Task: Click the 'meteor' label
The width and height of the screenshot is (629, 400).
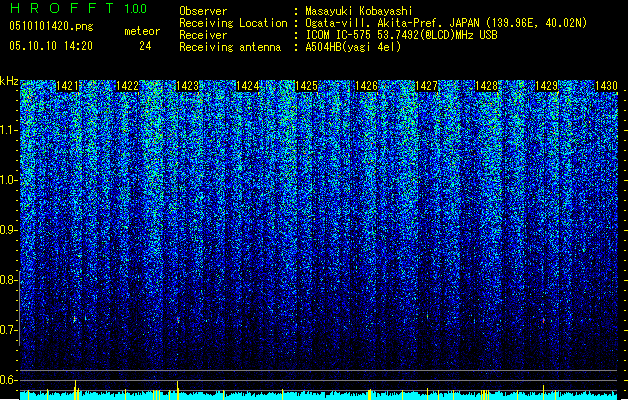Action: click(x=142, y=31)
